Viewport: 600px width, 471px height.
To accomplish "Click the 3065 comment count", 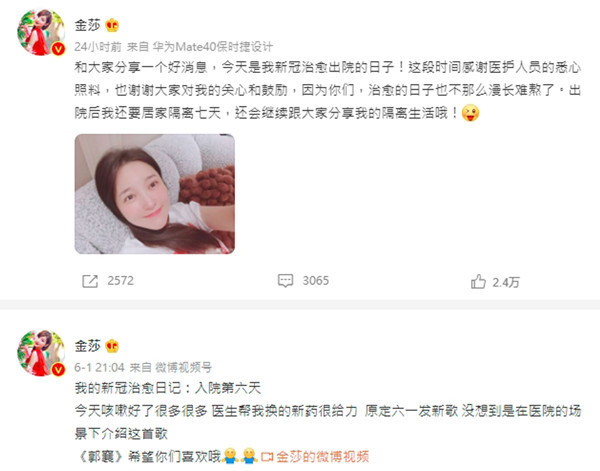I will [x=316, y=281].
